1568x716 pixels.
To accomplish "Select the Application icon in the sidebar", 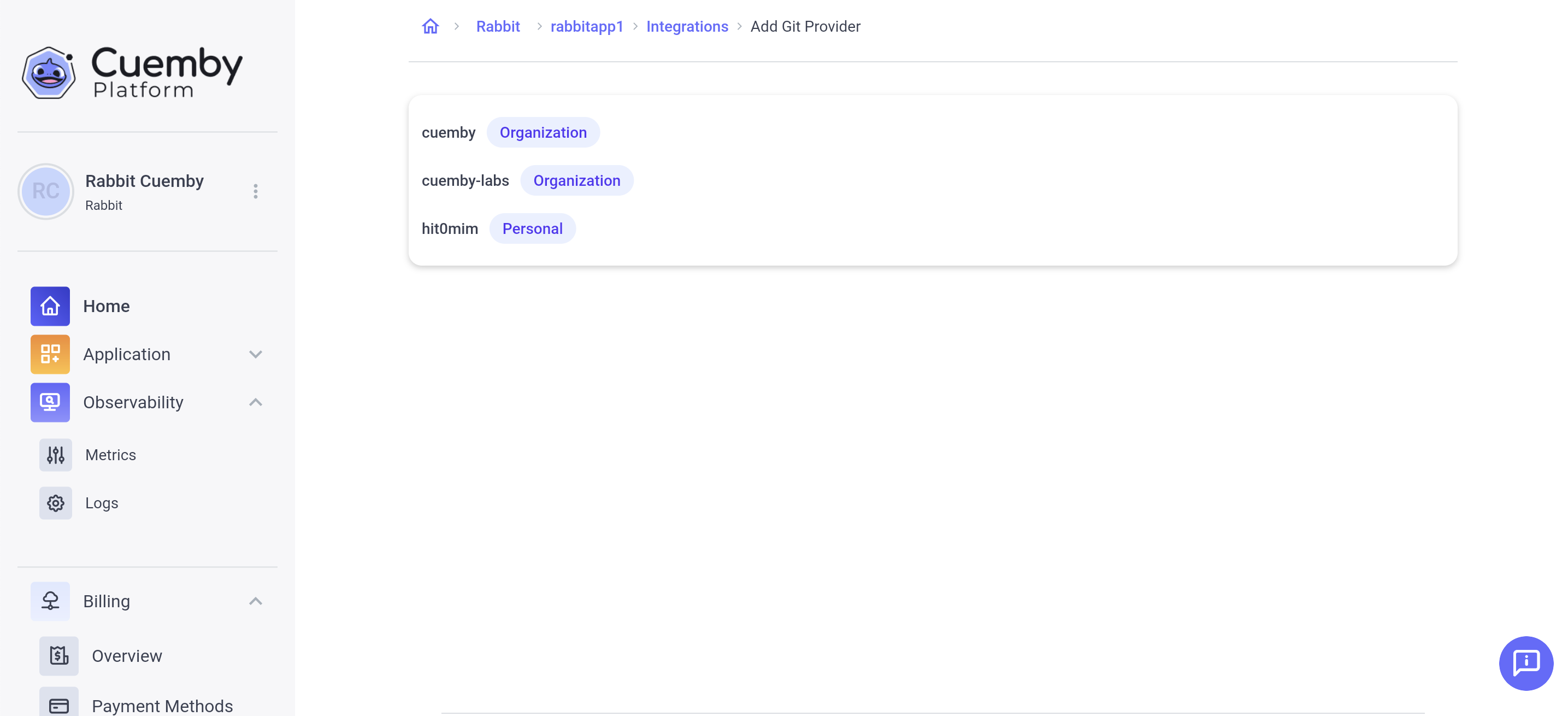I will coord(50,354).
